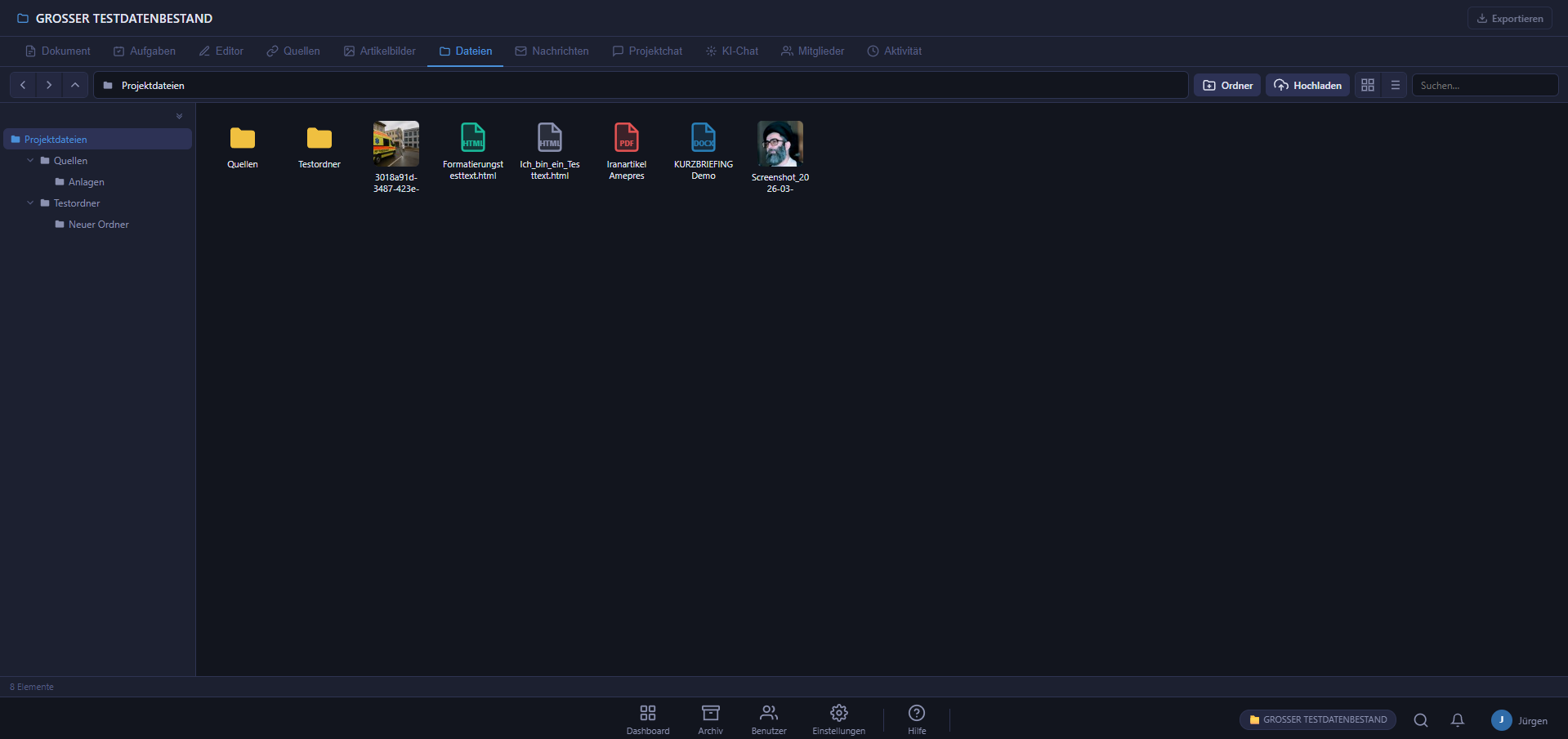Click the Hochladen upload button
The height and width of the screenshot is (739, 1568).
[x=1307, y=85]
